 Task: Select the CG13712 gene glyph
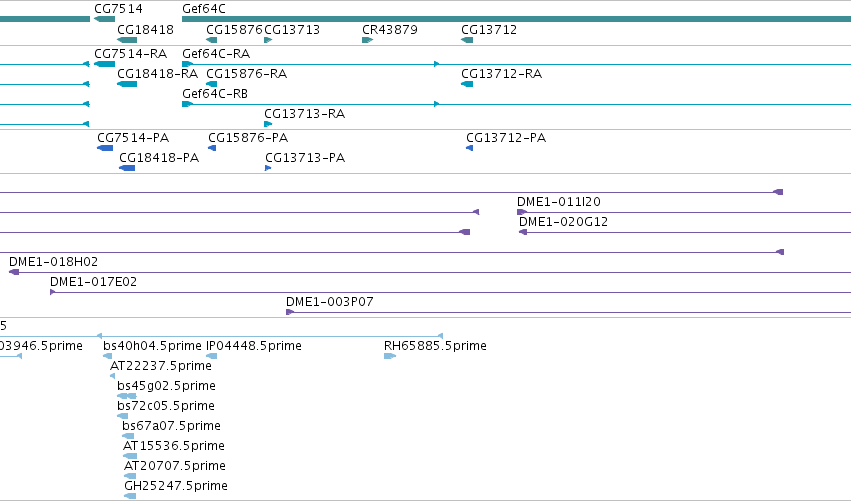point(467,40)
